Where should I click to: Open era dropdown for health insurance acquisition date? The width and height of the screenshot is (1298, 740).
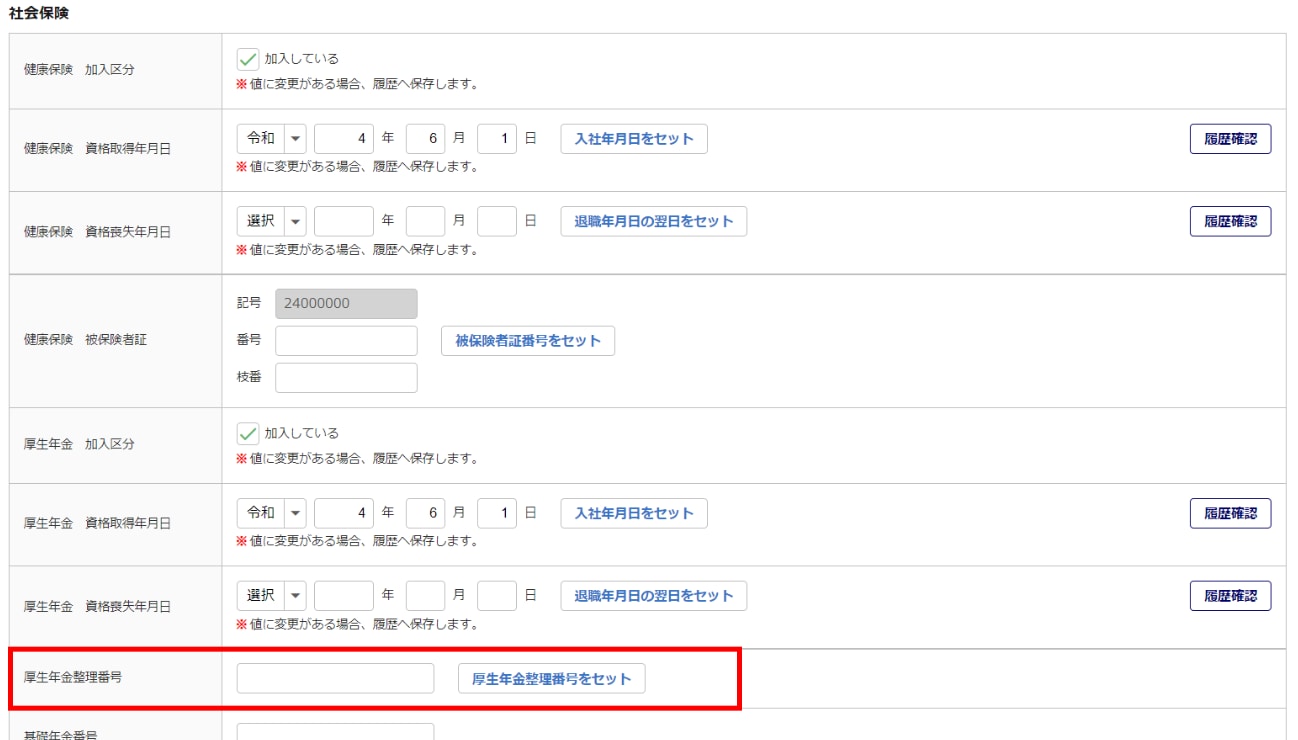271,139
